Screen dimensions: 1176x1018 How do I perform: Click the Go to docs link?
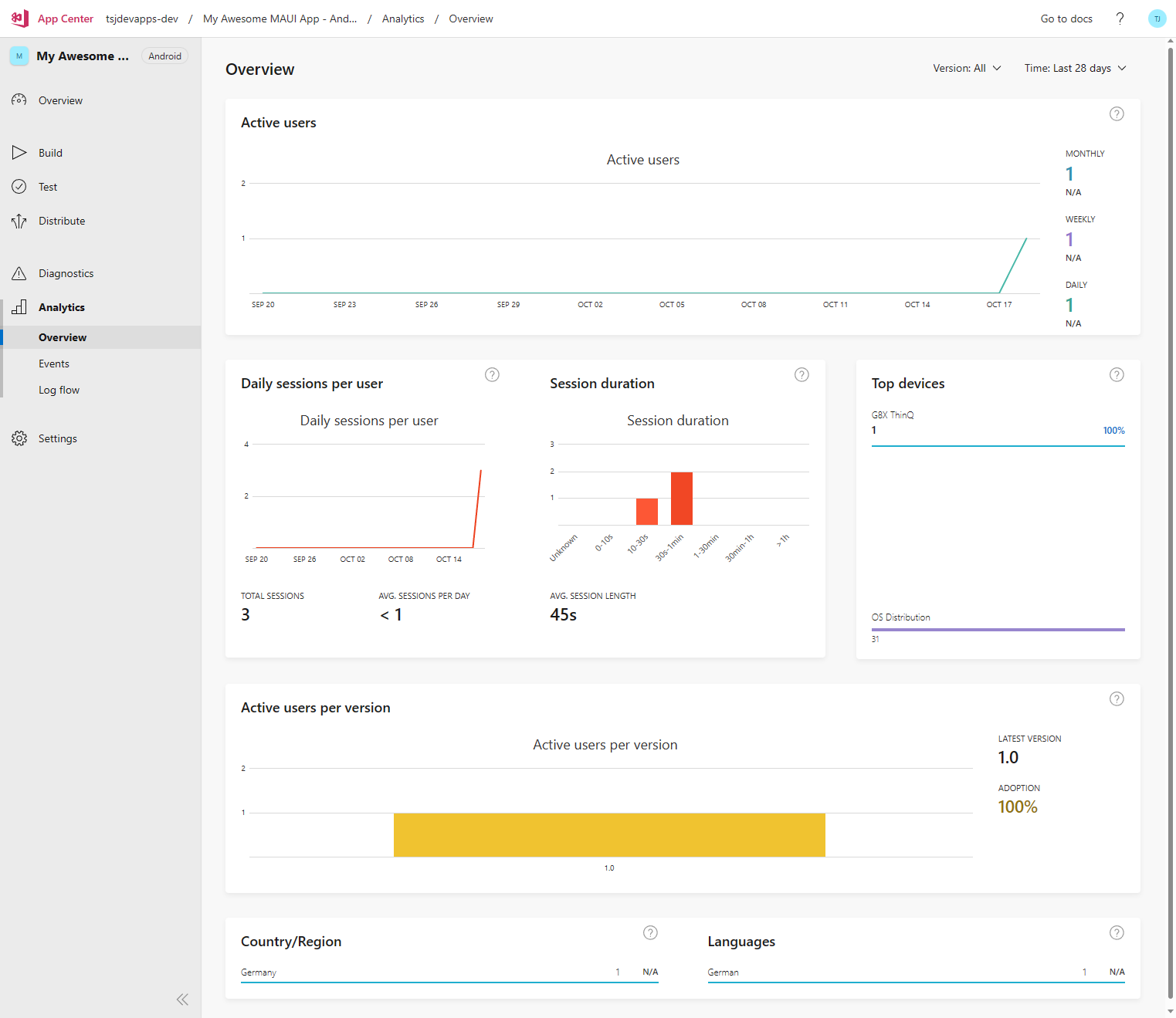(1066, 19)
